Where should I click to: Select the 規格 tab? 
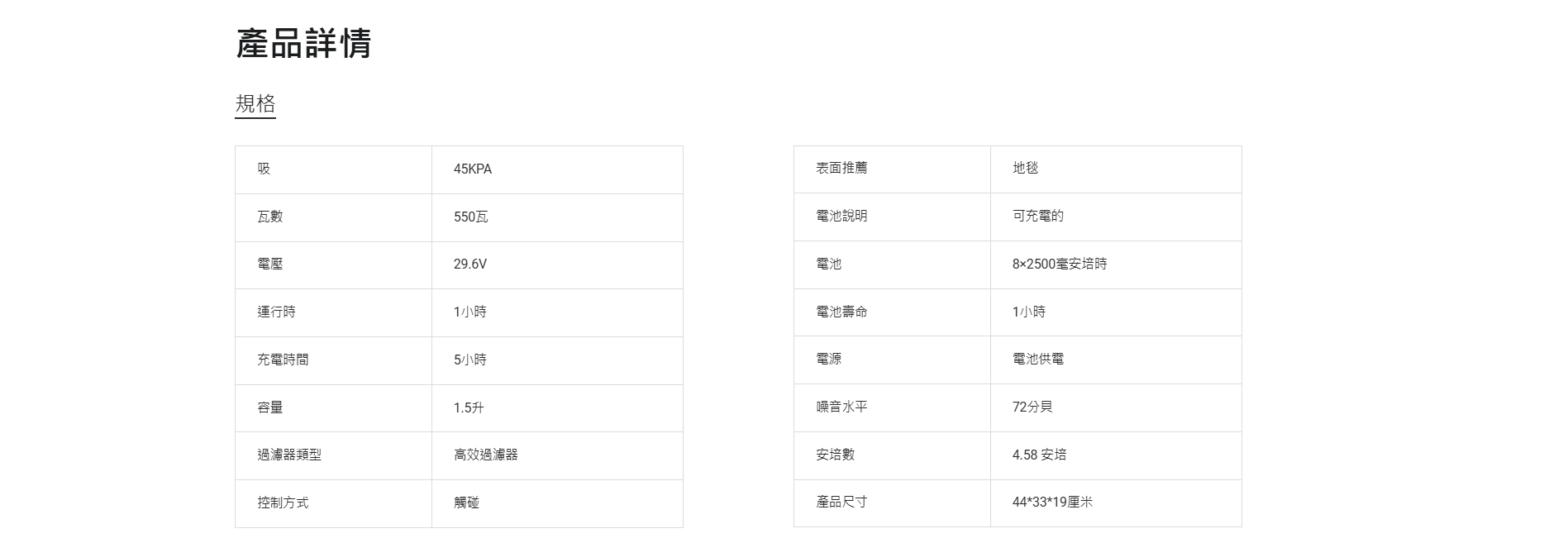(x=255, y=104)
